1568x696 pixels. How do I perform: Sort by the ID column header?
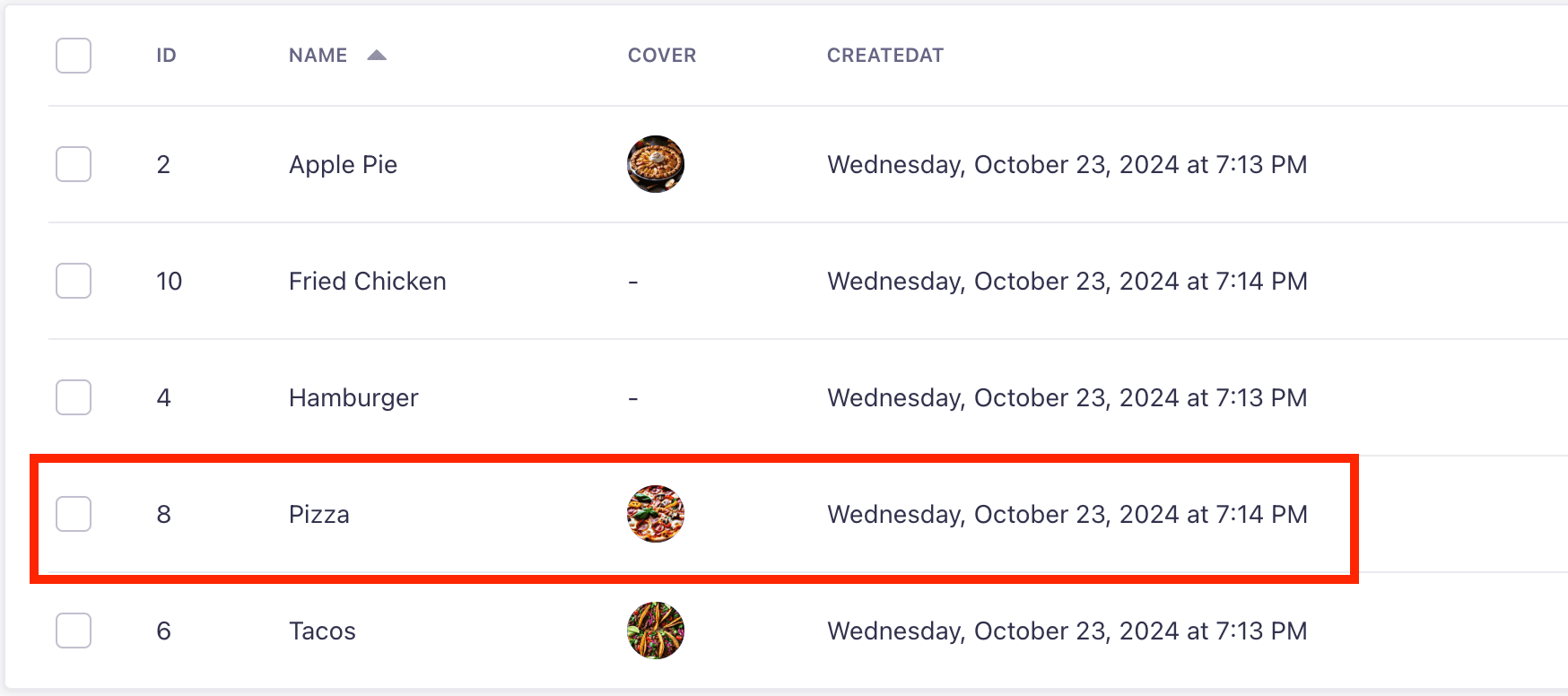pos(166,56)
